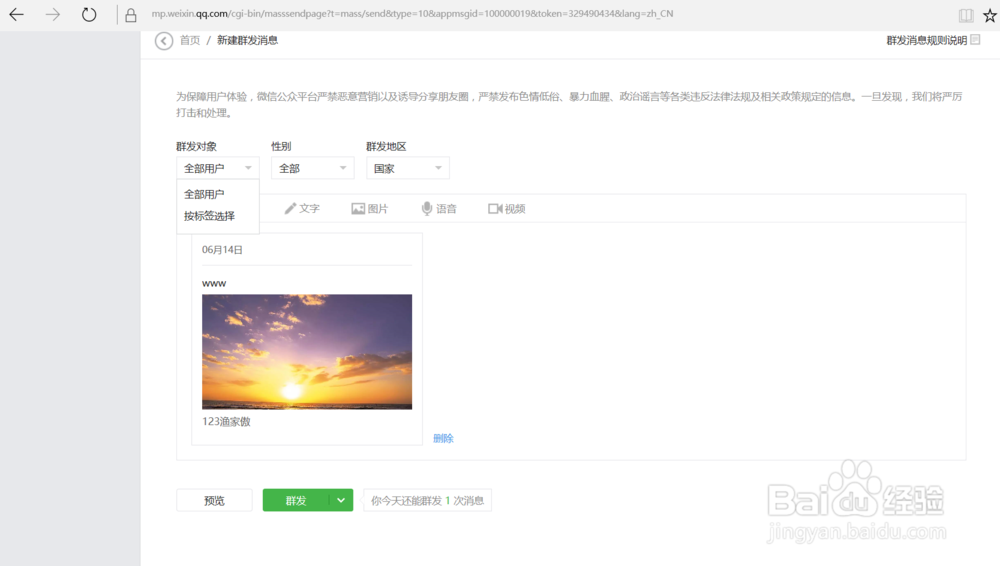1000x566 pixels.
Task: Click the address bar URL
Action: tap(412, 13)
